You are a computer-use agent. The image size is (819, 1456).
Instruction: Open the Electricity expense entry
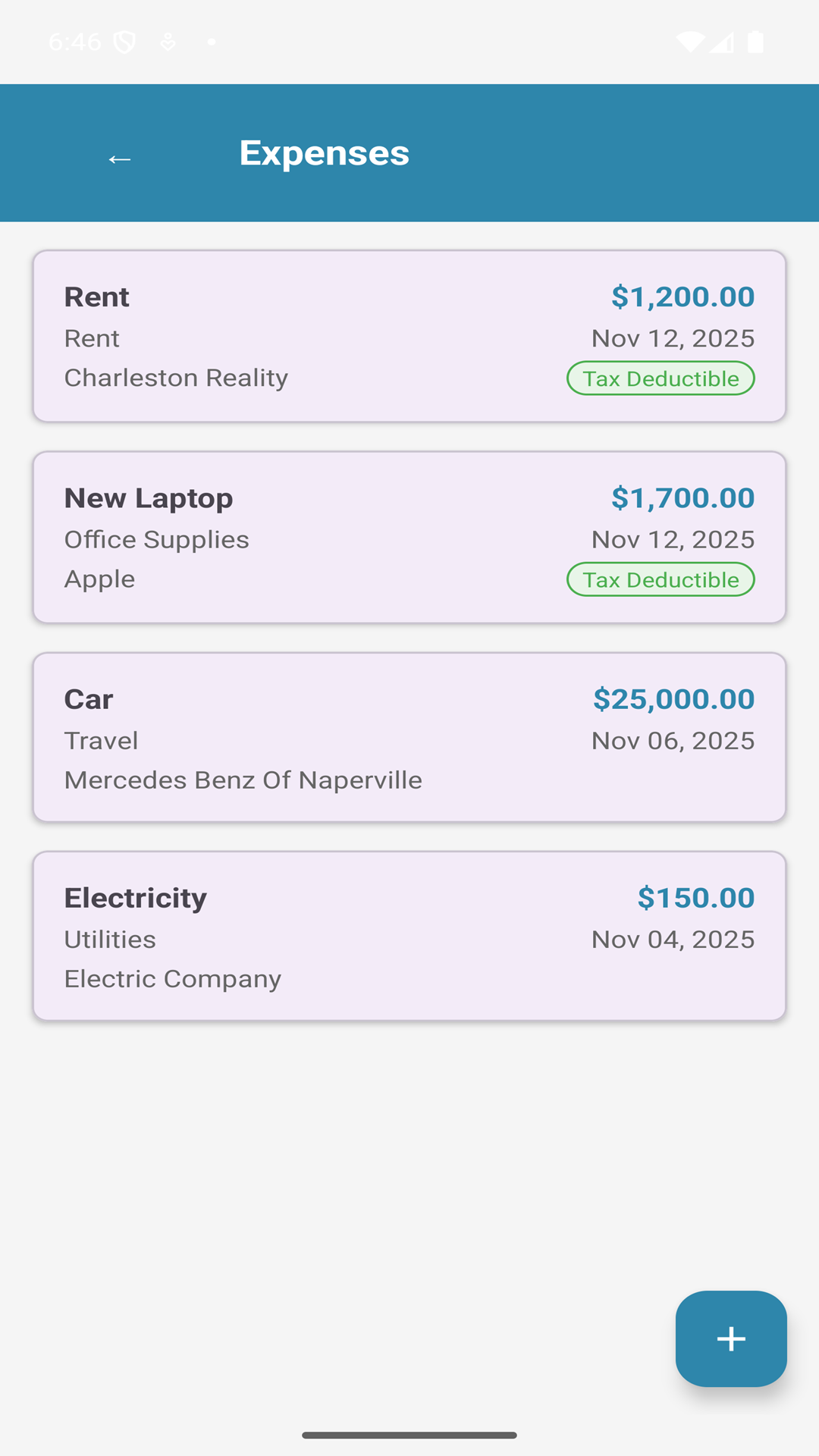click(x=409, y=936)
